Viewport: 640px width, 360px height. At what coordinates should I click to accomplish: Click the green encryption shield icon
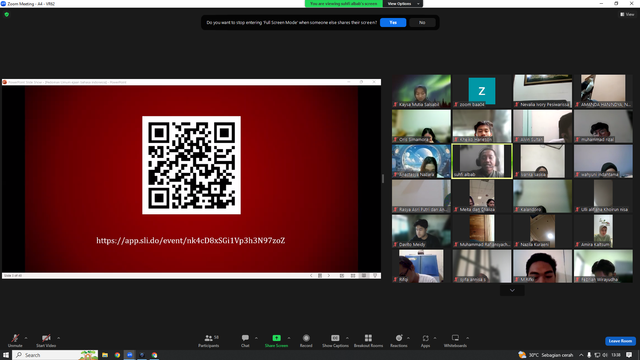7,14
